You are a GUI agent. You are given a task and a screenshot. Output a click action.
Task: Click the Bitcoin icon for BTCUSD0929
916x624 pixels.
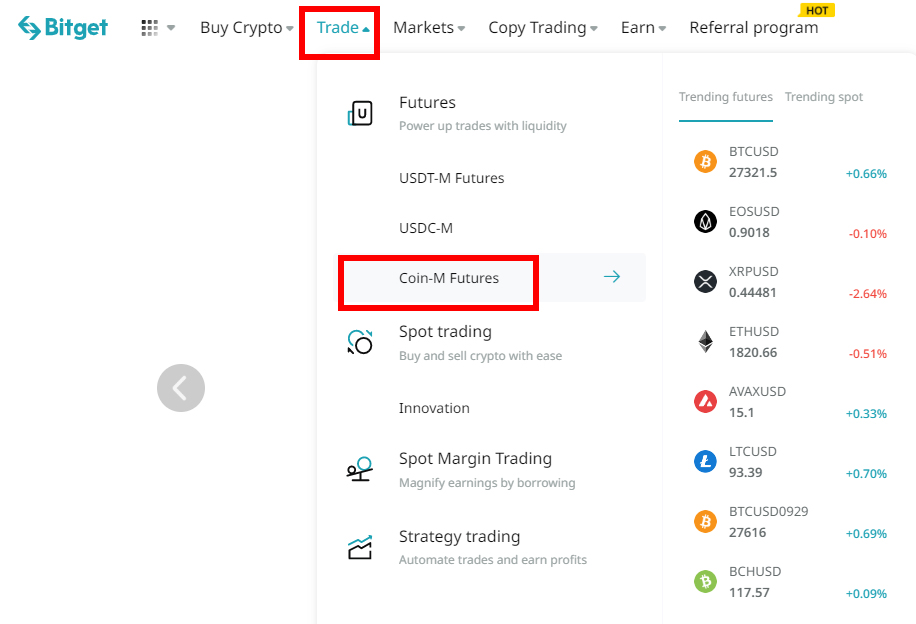pos(705,521)
